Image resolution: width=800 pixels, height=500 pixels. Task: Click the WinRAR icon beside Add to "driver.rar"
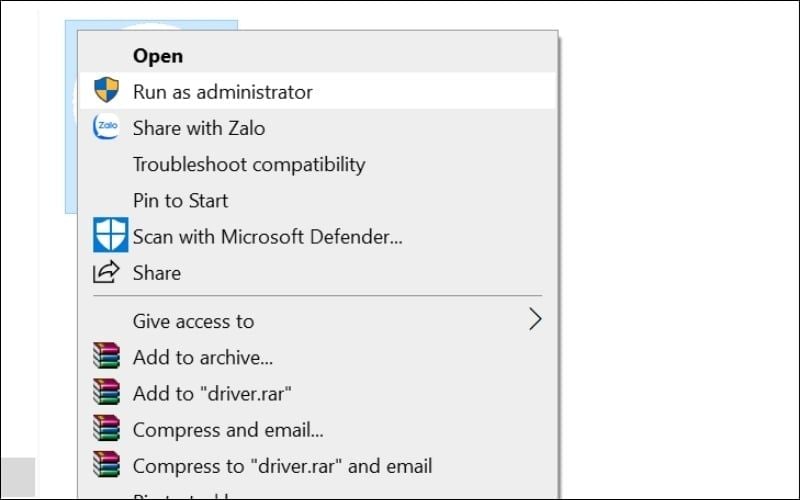tap(106, 393)
